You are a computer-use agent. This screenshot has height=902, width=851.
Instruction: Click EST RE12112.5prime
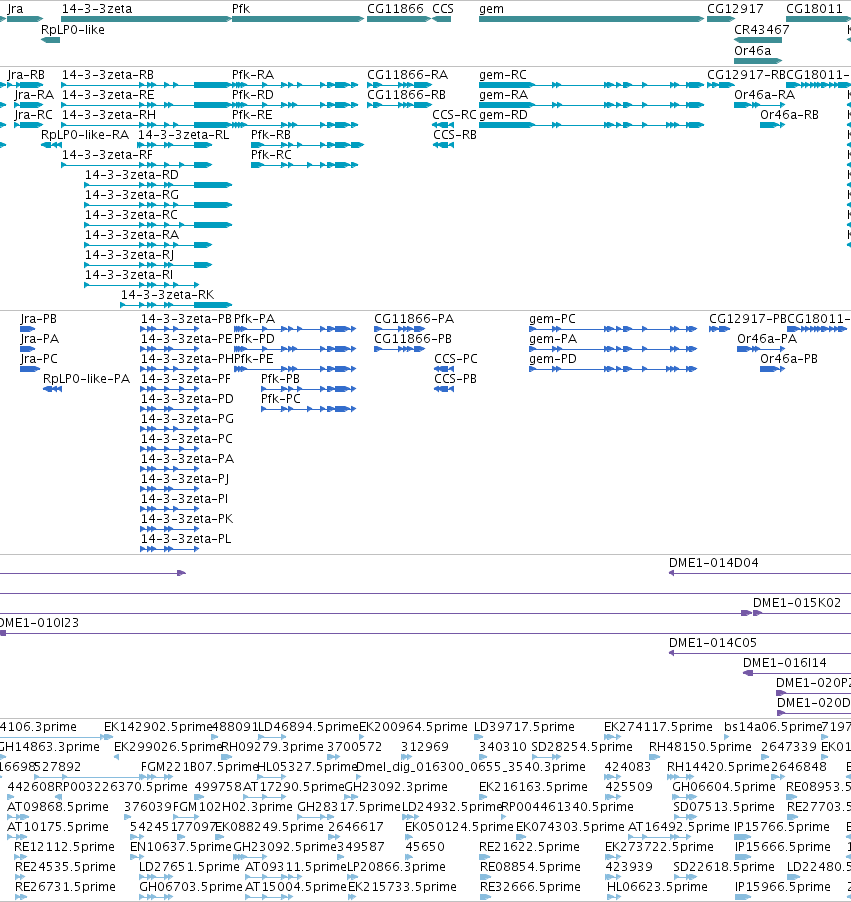(x=64, y=847)
